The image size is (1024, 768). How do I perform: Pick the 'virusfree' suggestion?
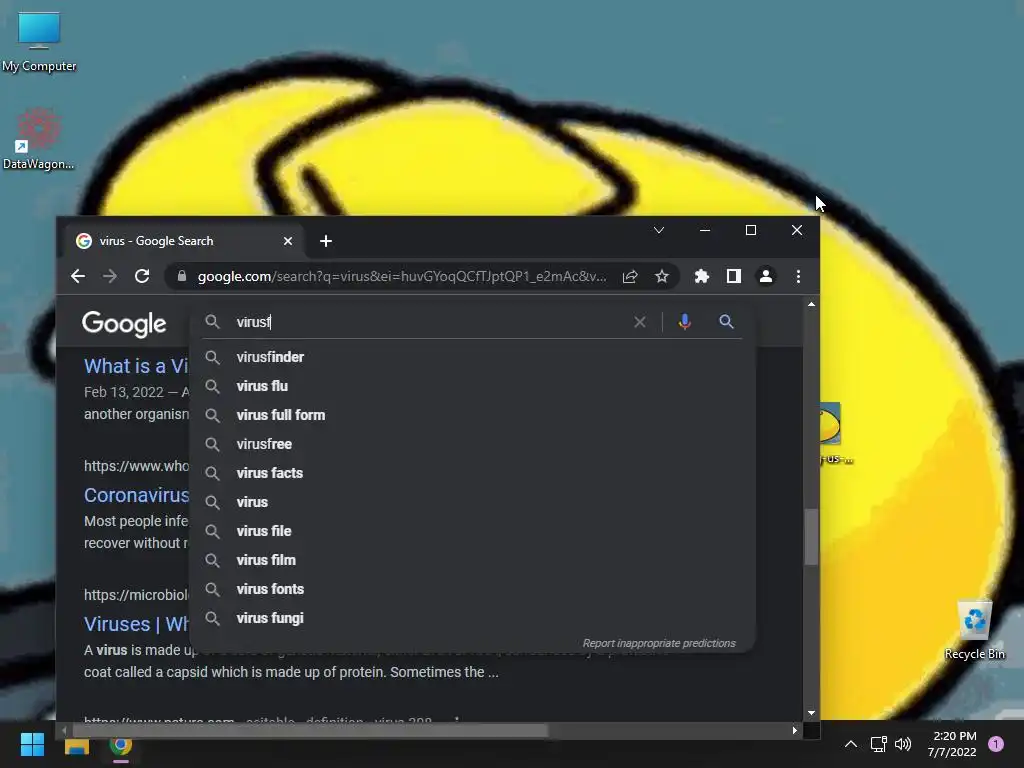pyautogui.click(x=473, y=444)
